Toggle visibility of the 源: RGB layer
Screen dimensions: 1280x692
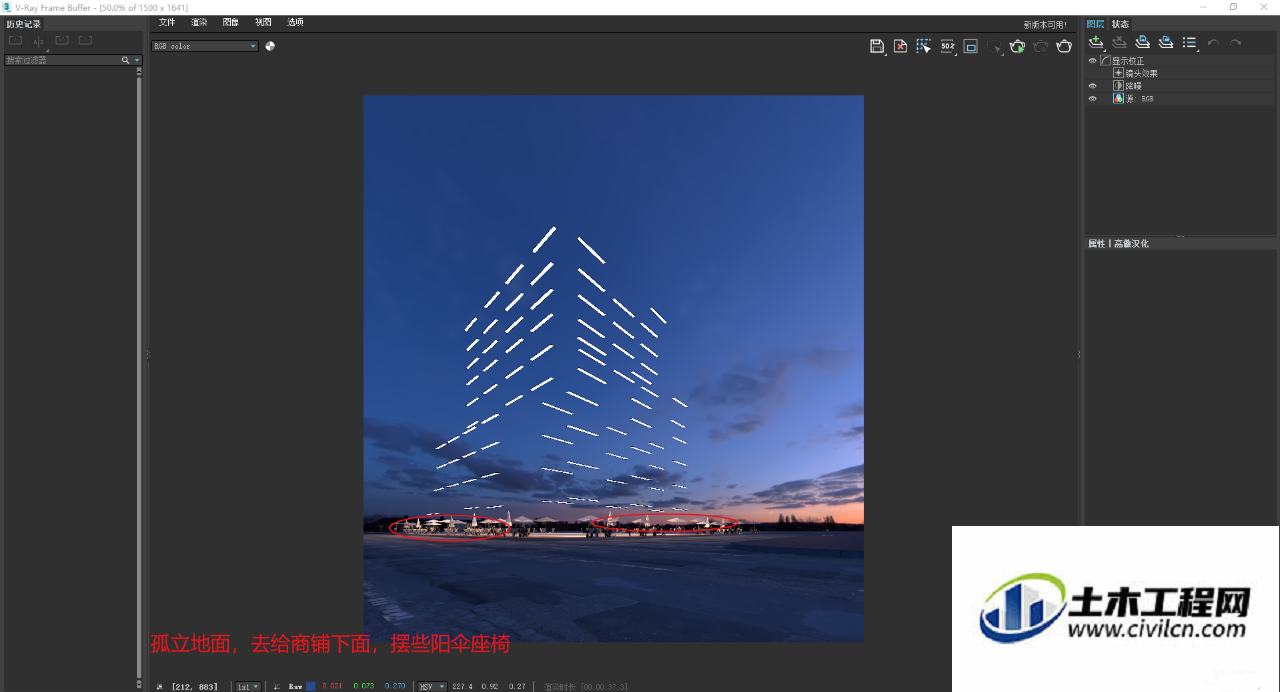[x=1092, y=99]
